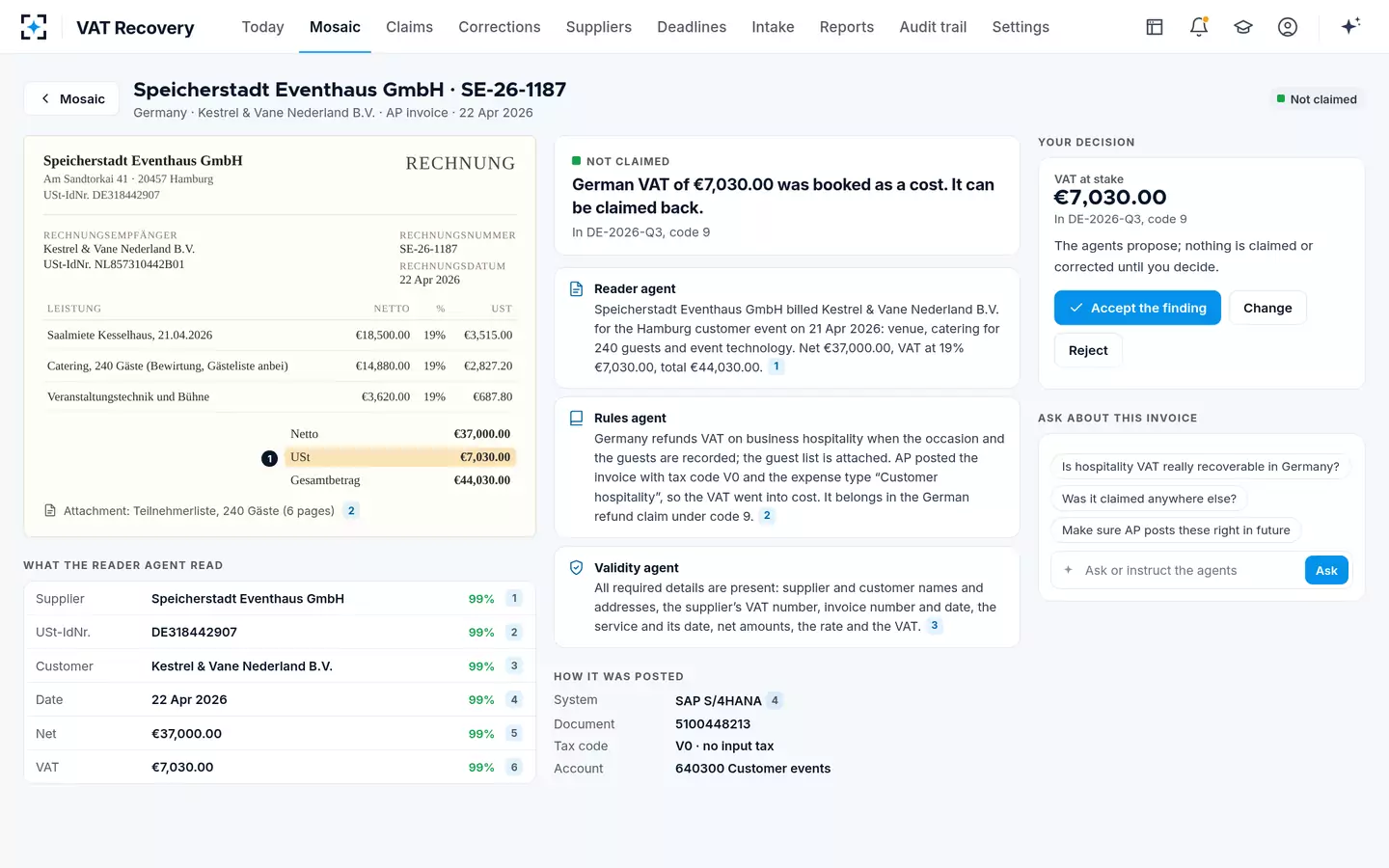Click the plus icon in ask field
Viewport: 1389px width, 868px height.
point(1068,570)
